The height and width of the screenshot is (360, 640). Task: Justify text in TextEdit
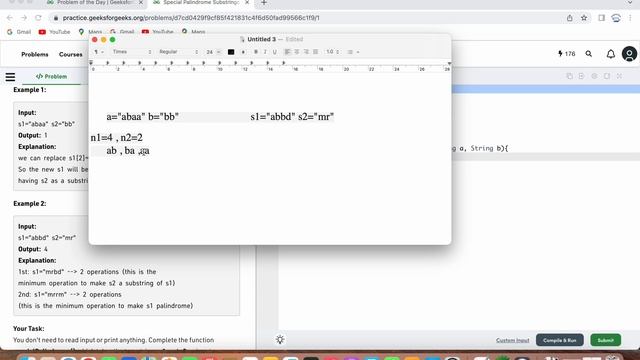coord(316,52)
